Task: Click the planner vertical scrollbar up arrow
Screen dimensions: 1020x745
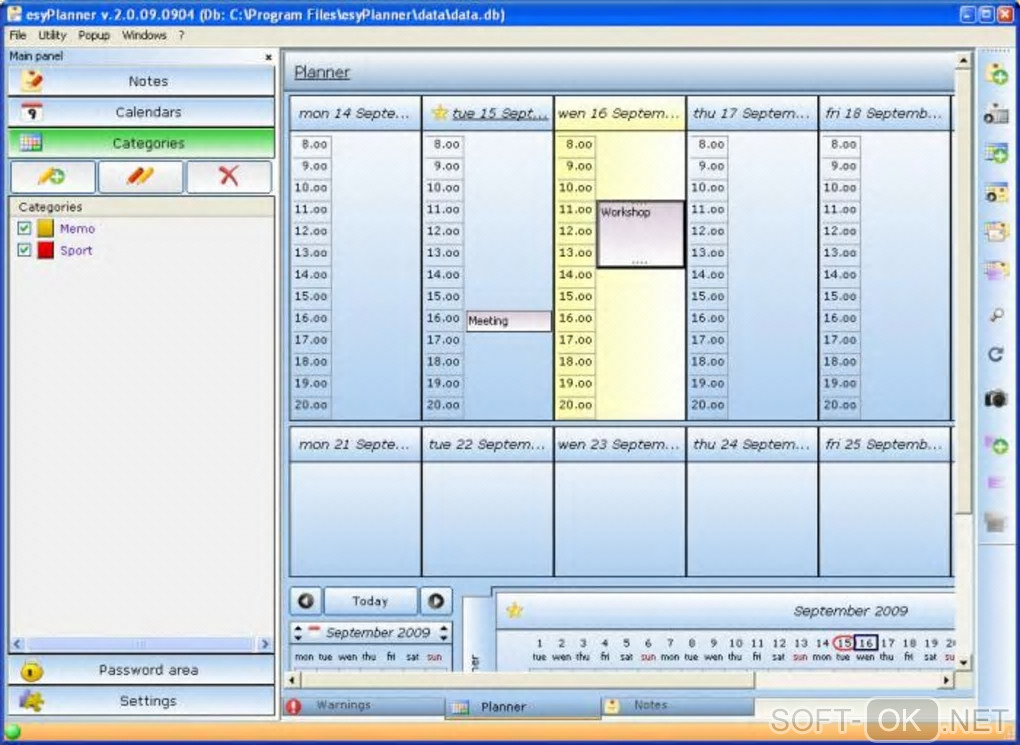Action: point(963,61)
